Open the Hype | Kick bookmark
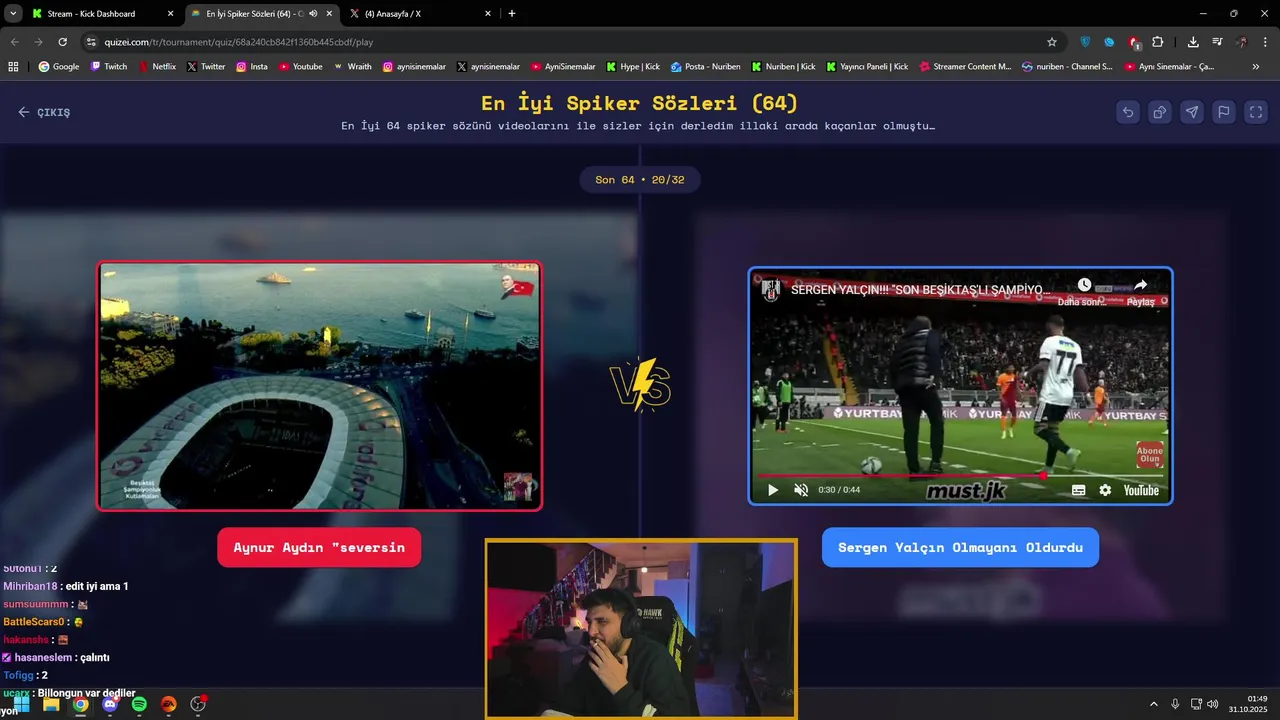 633,67
